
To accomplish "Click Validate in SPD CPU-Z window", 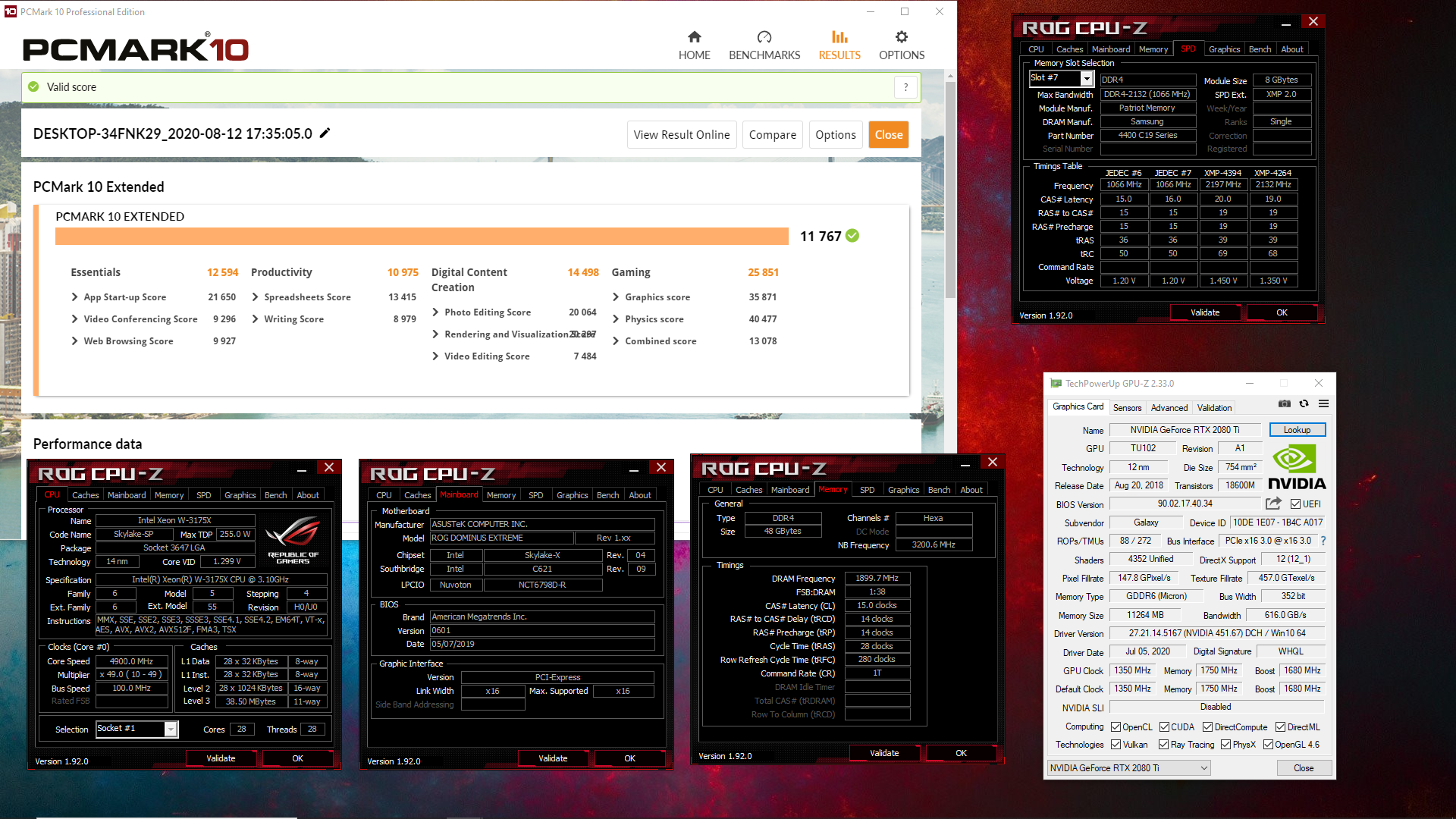I will (x=1205, y=312).
